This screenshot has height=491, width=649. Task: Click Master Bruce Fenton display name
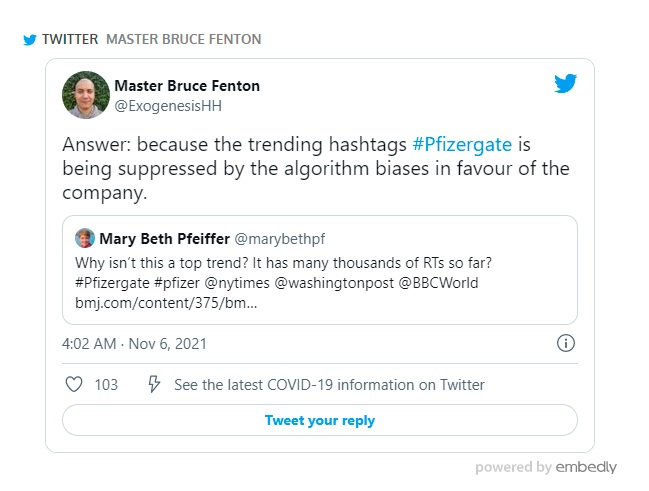point(187,86)
